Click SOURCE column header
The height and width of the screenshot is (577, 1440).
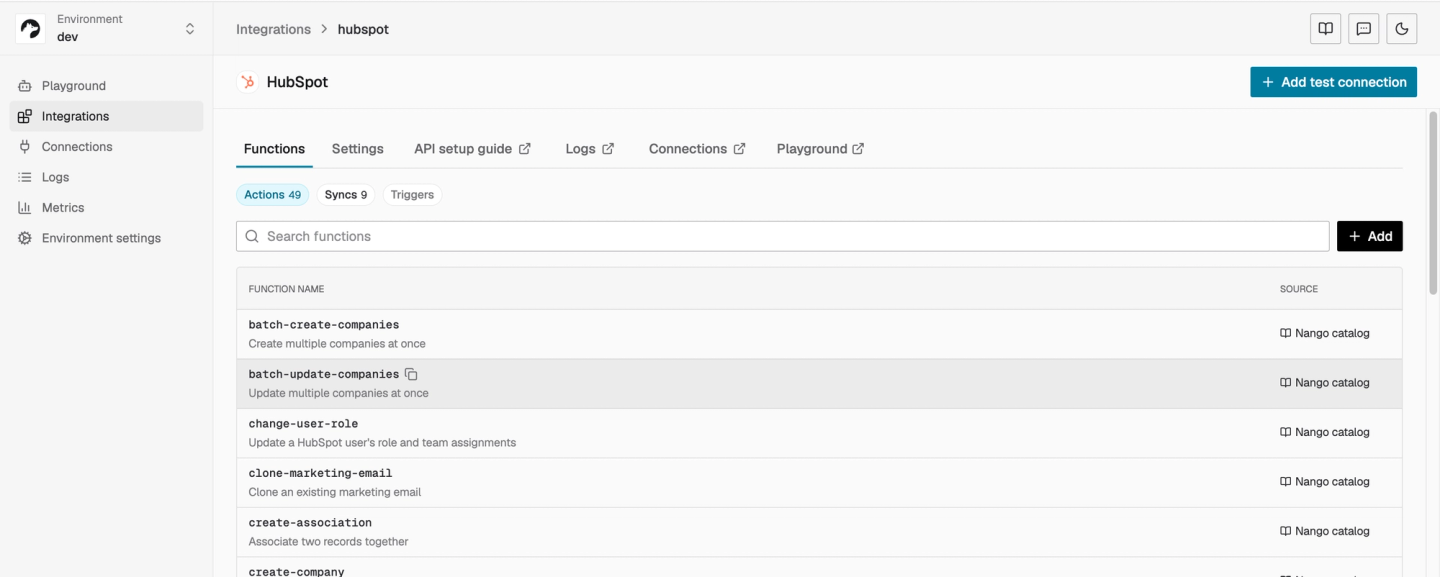pos(1299,289)
